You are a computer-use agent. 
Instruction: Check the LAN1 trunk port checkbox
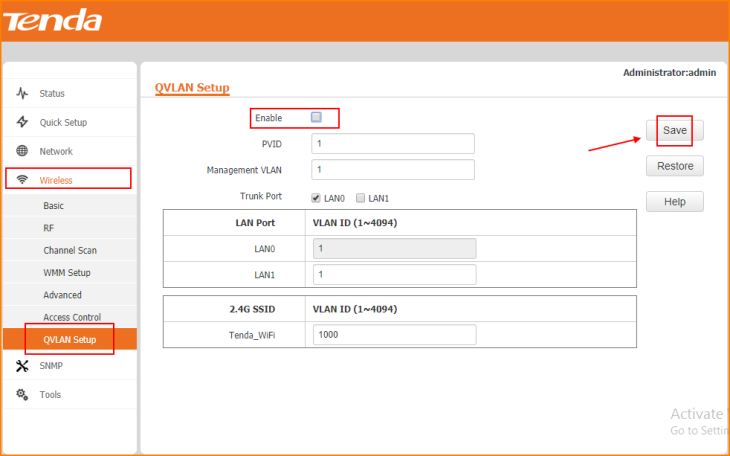[361, 198]
